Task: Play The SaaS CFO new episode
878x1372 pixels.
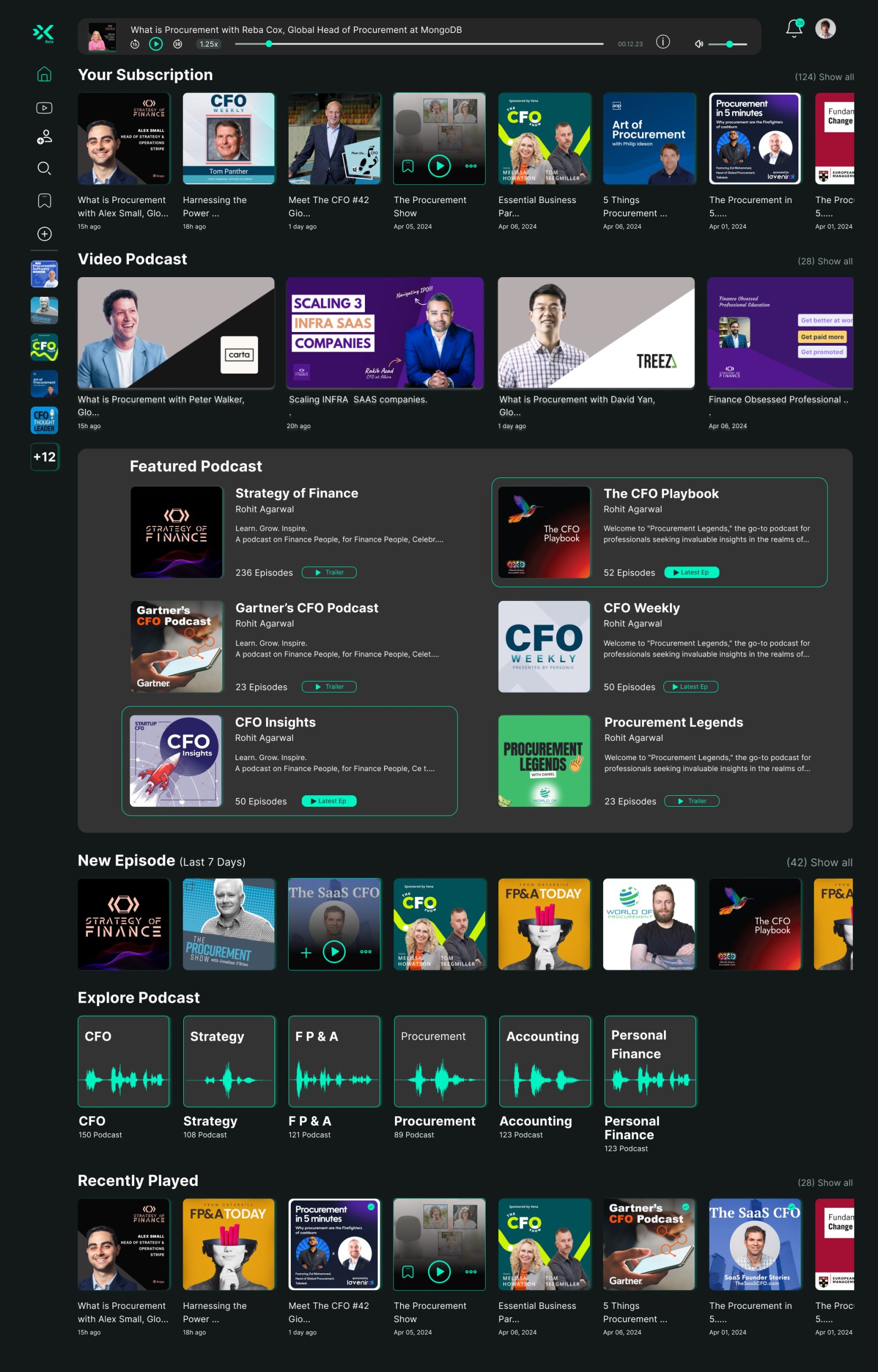Action: coord(334,951)
